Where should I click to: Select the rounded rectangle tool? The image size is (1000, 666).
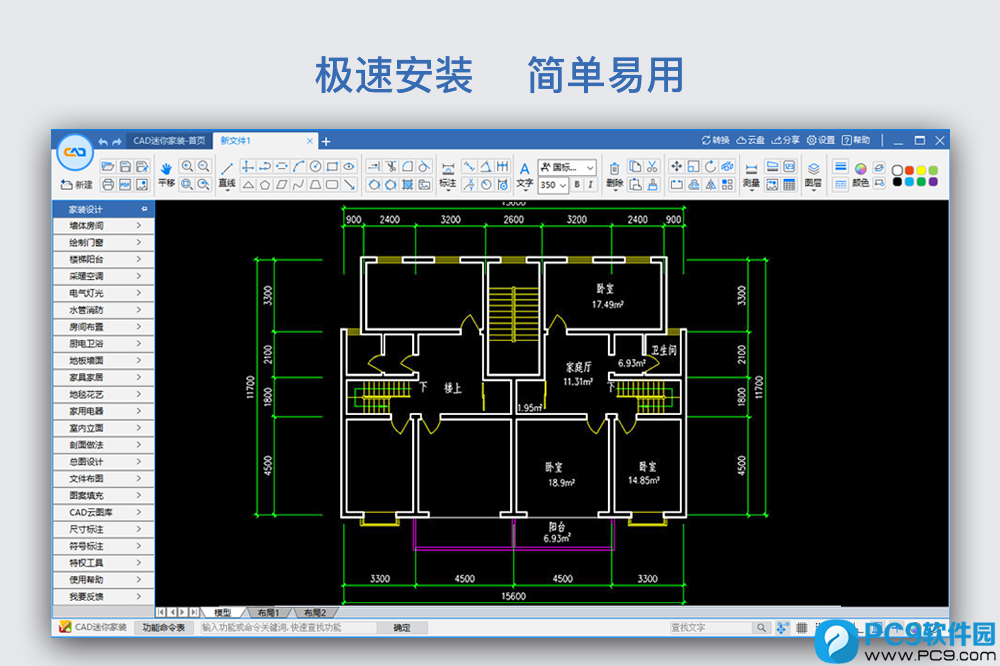click(332, 185)
